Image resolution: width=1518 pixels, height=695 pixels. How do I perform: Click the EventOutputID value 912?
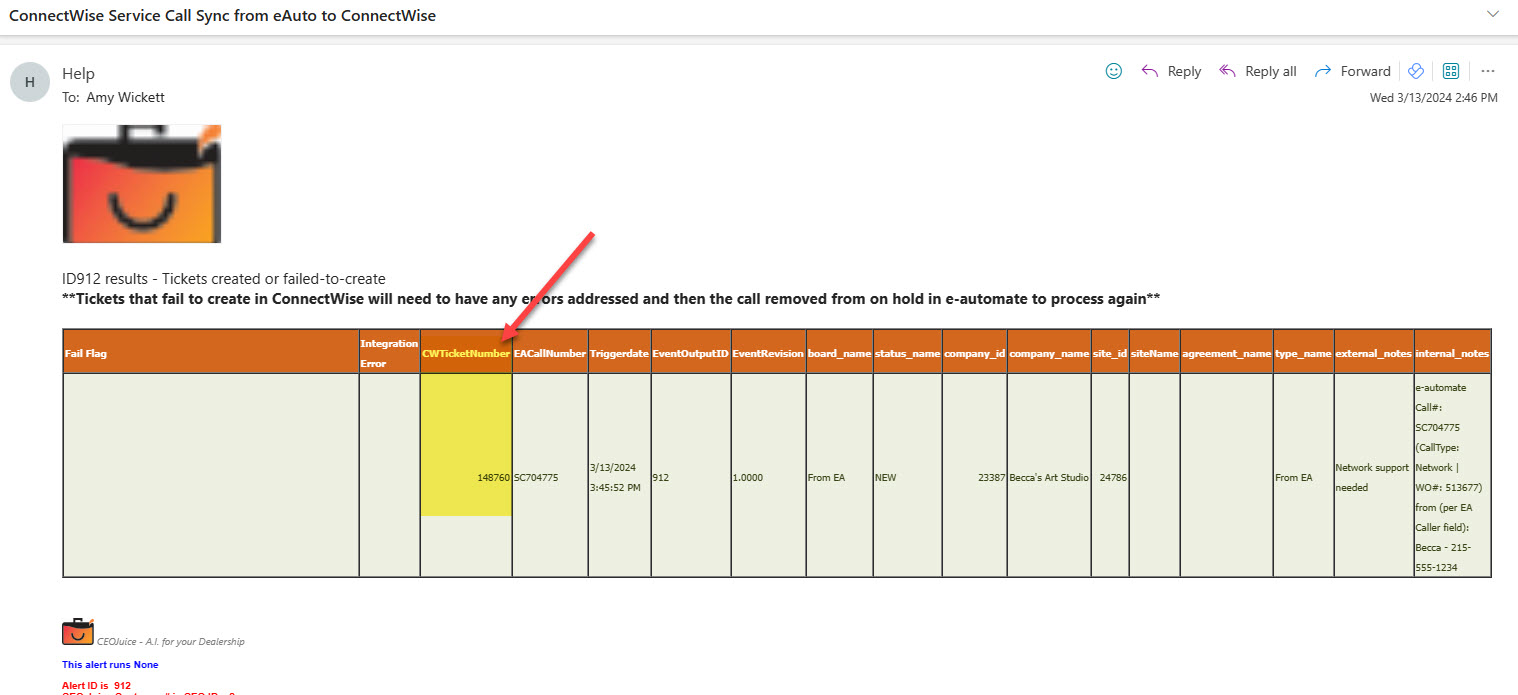[x=661, y=478]
